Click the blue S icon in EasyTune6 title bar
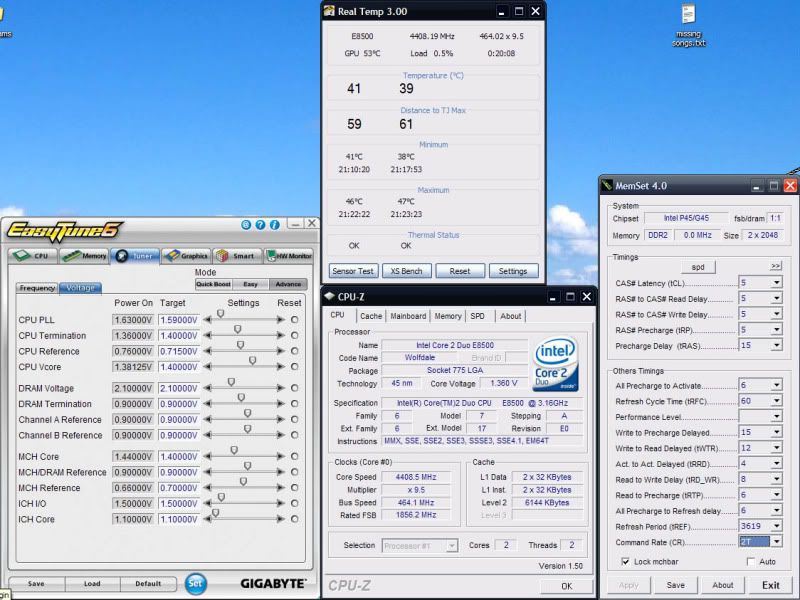This screenshot has height=600, width=800. click(246, 224)
